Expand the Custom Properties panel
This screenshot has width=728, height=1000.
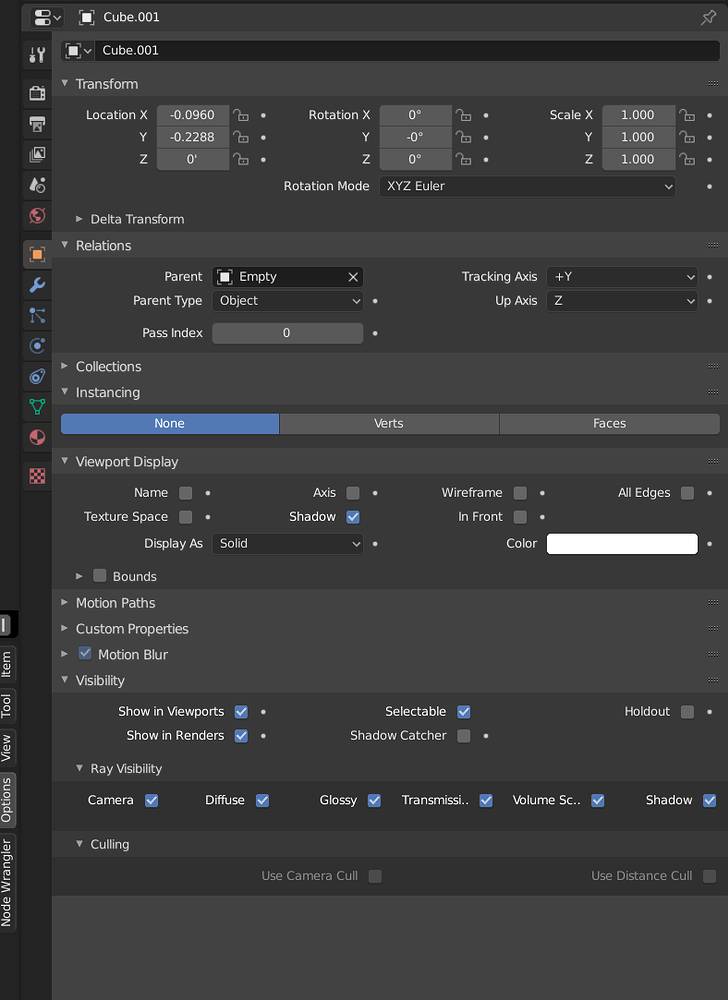pyautogui.click(x=64, y=629)
